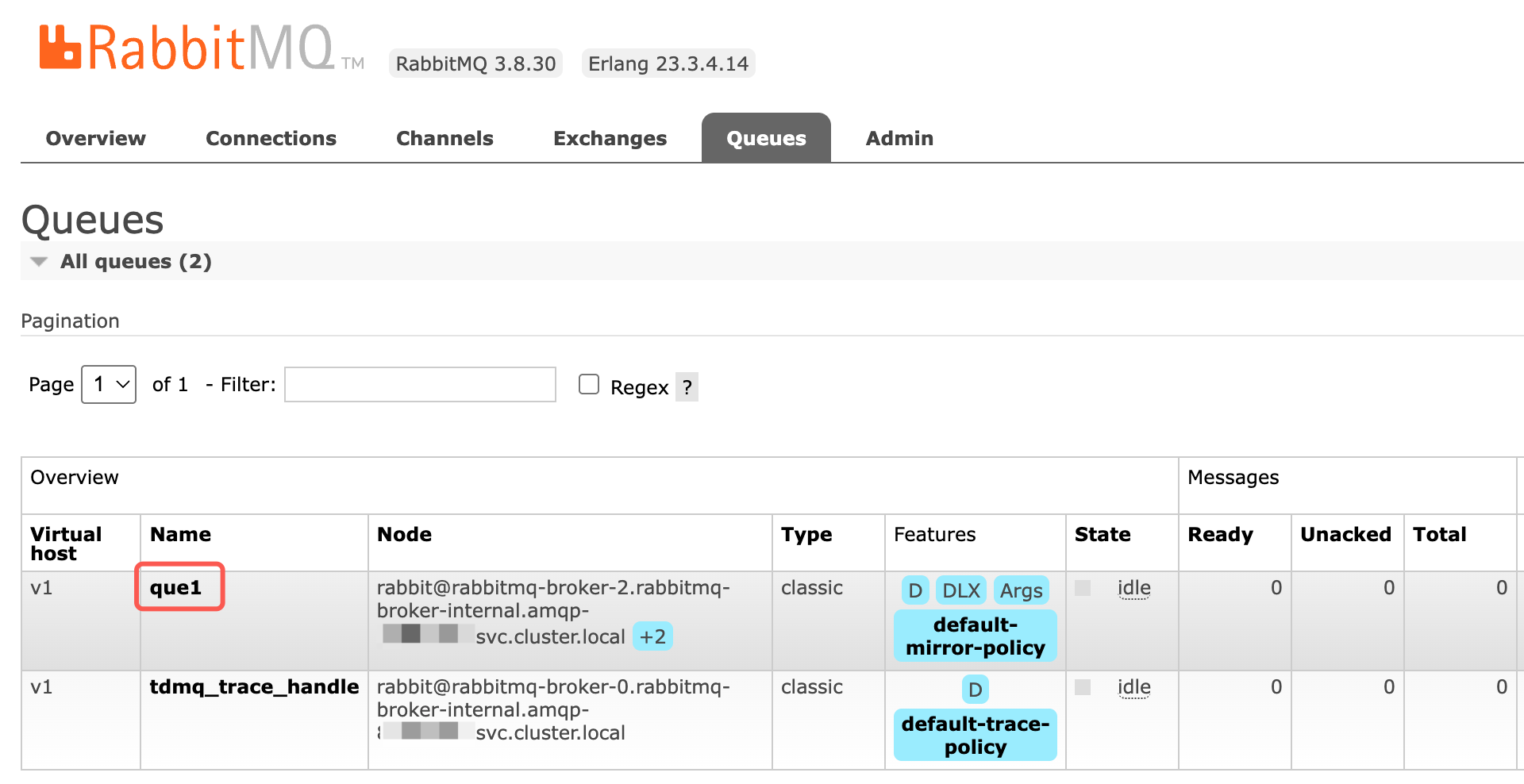Image resolution: width=1524 pixels, height=784 pixels.
Task: Open the Exchanges tab
Action: [610, 138]
